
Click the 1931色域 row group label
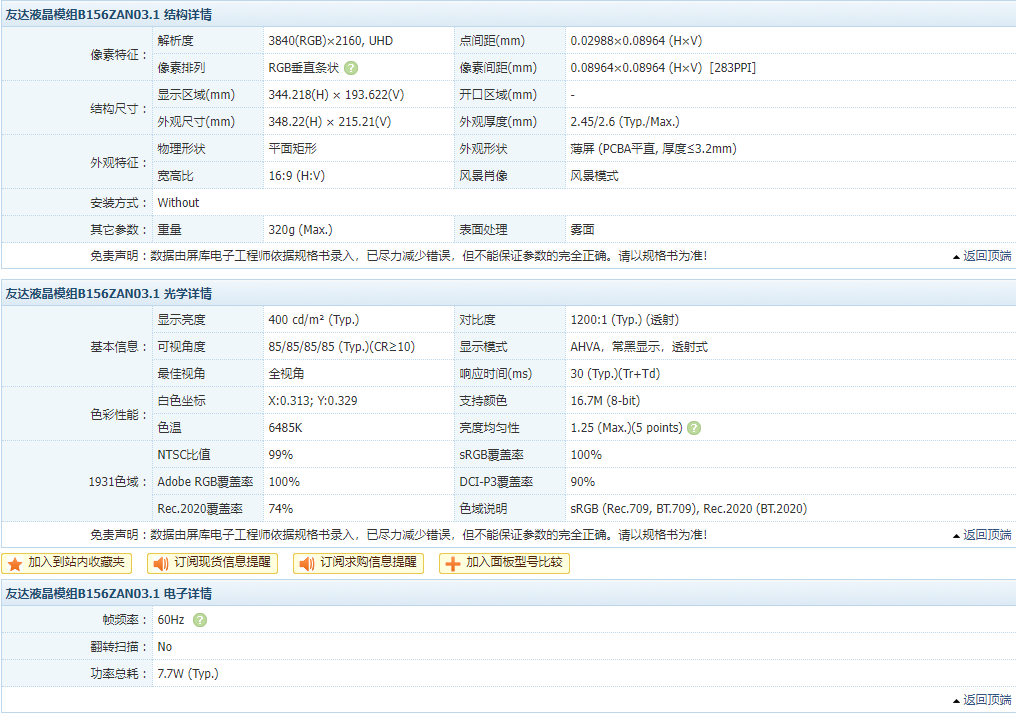[x=118, y=482]
